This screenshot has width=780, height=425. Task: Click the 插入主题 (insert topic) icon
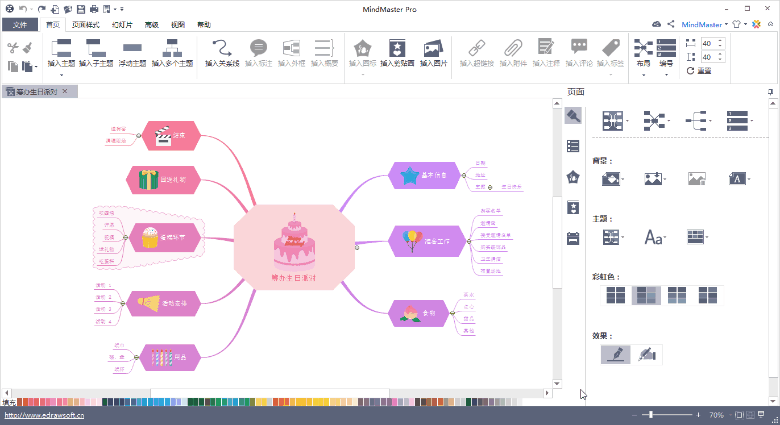point(61,47)
